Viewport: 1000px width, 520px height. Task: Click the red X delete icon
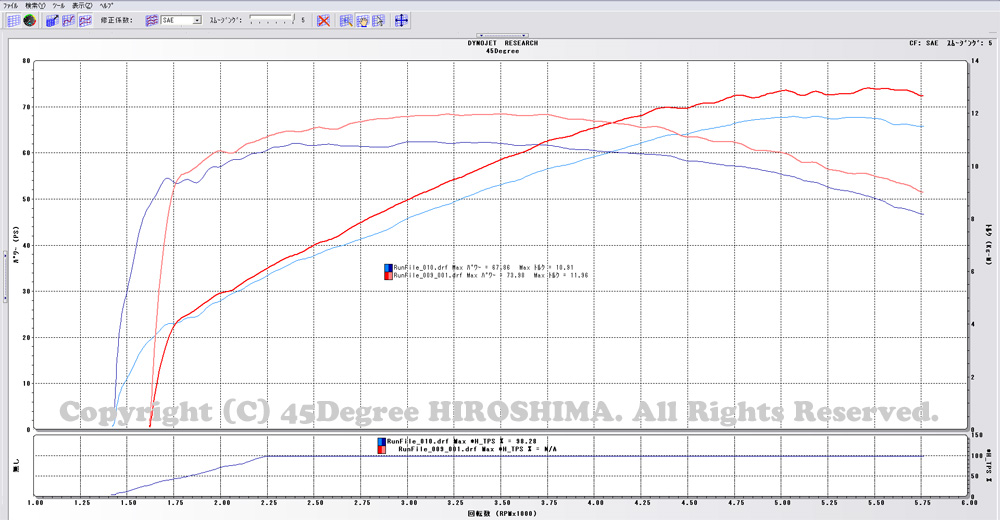point(324,20)
